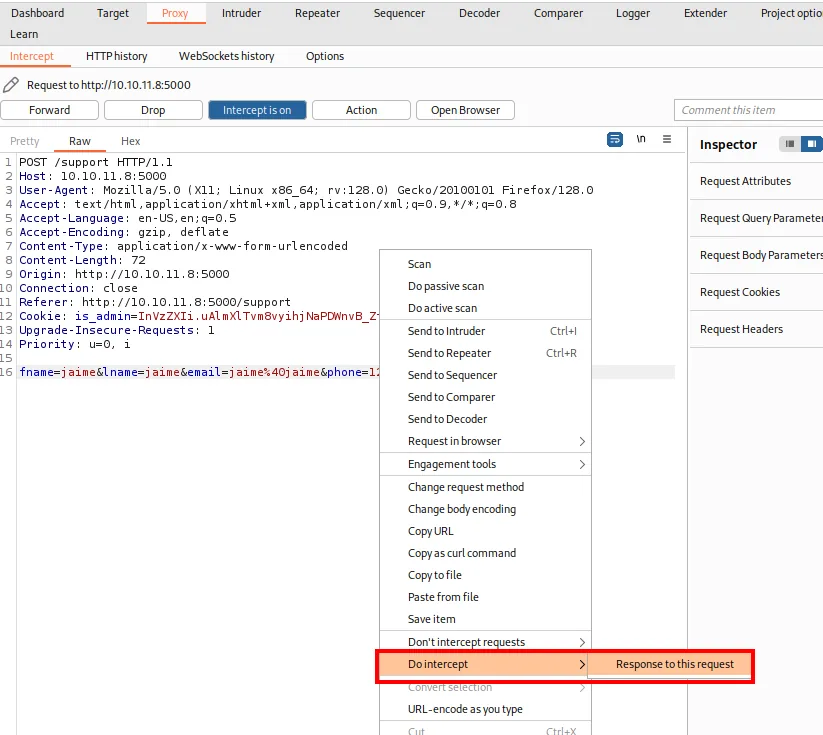Choose Send to Intruder
Image resolution: width=823 pixels, height=735 pixels.
(485, 331)
